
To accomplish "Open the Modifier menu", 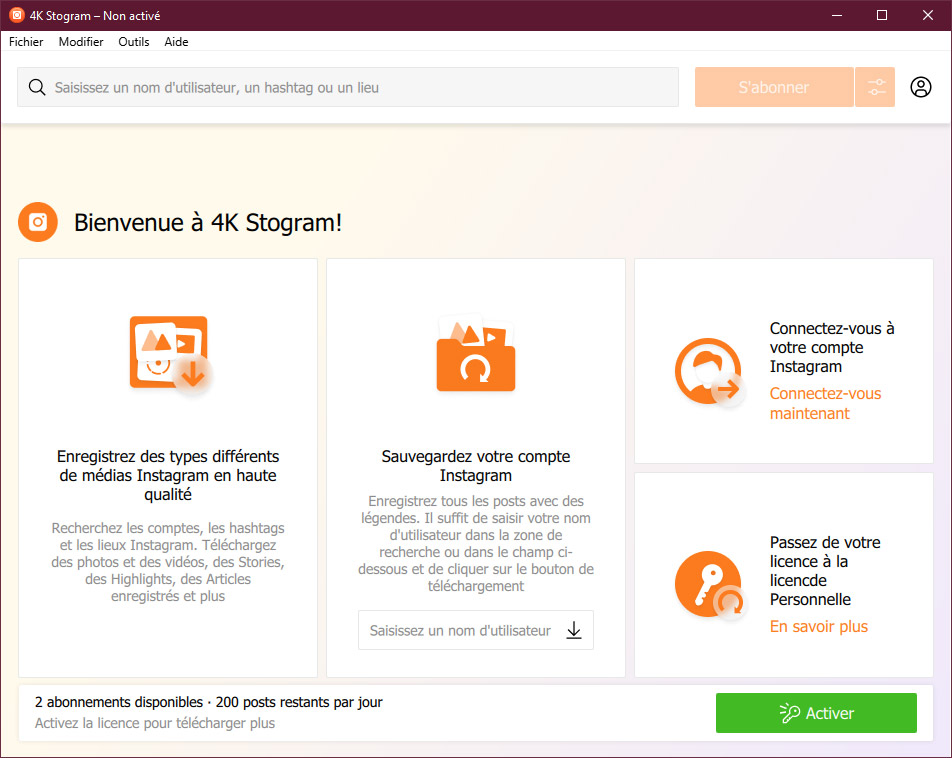I will (81, 42).
